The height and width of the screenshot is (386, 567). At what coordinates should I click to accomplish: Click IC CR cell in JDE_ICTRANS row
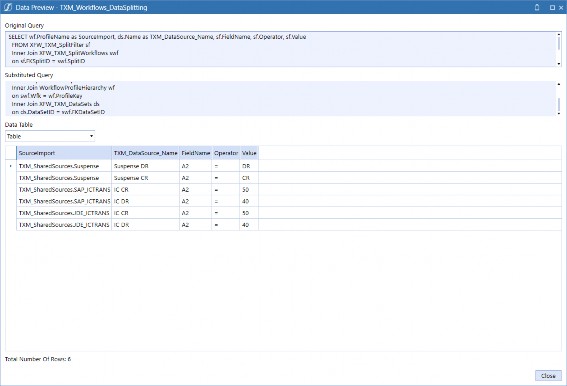pos(145,213)
